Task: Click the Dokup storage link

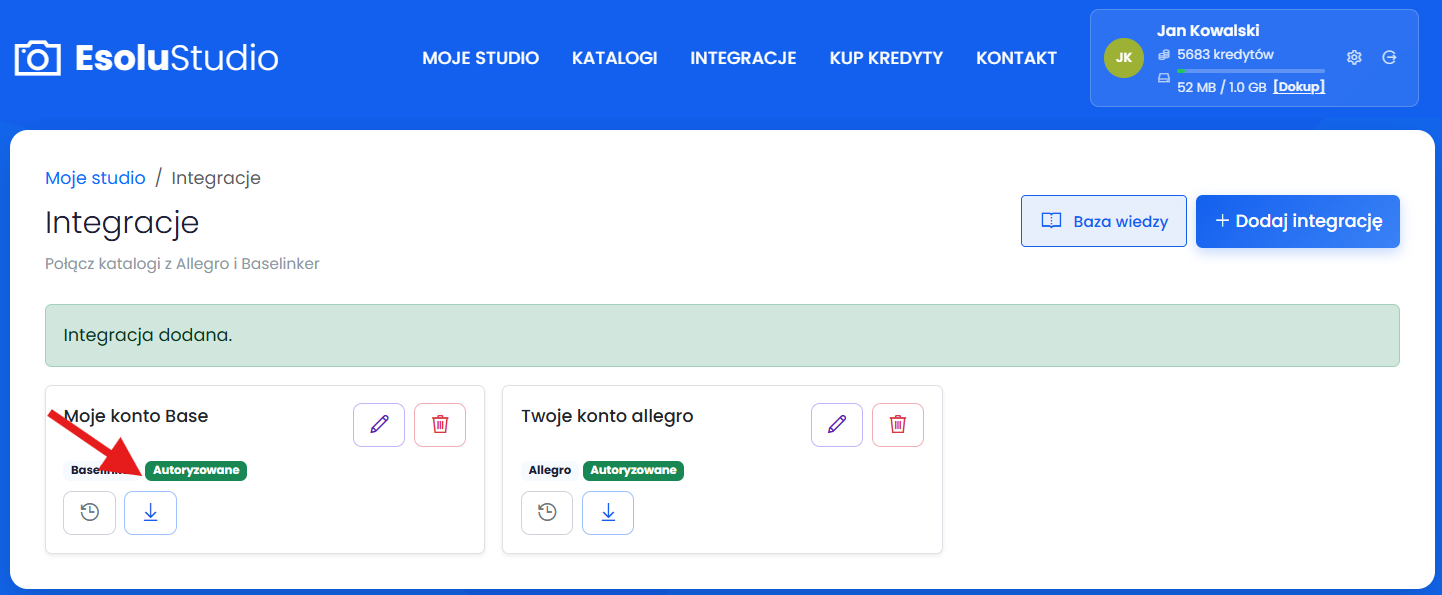Action: 1299,87
